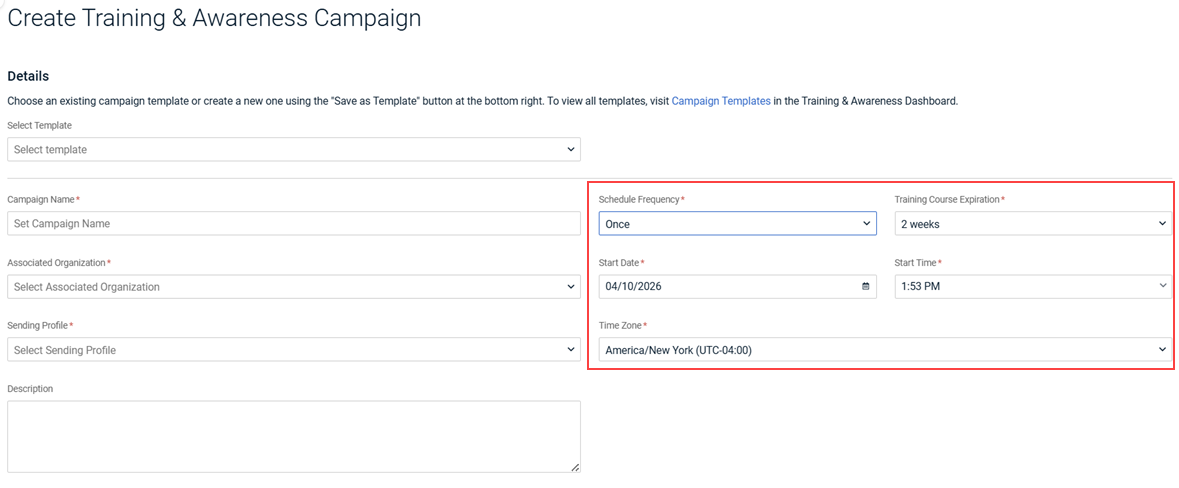Click the Select Template chevron arrow

(x=571, y=150)
